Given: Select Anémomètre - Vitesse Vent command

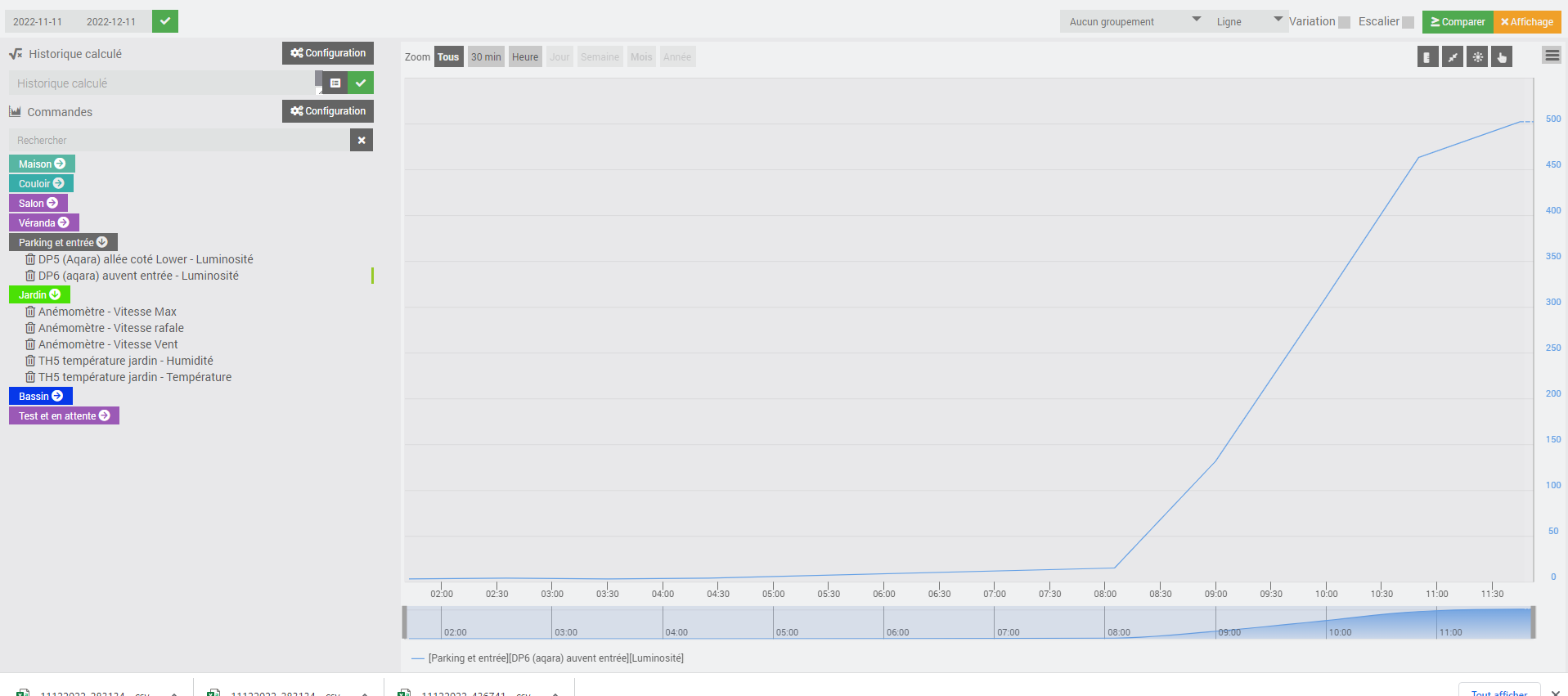Looking at the screenshot, I should 108,344.
